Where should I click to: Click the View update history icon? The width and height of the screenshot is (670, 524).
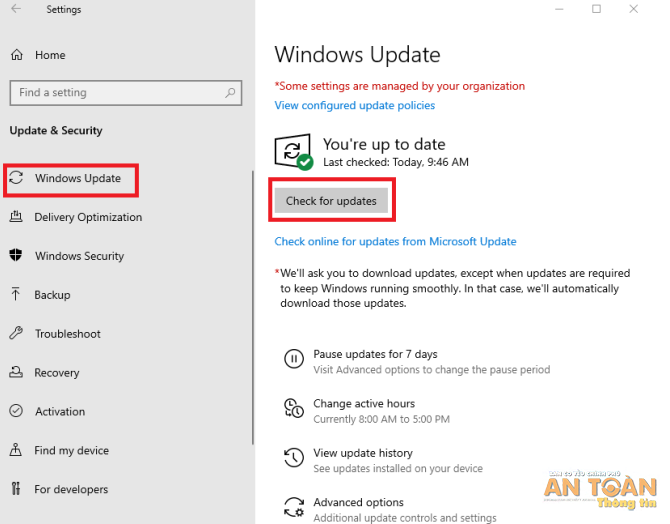pos(293,459)
